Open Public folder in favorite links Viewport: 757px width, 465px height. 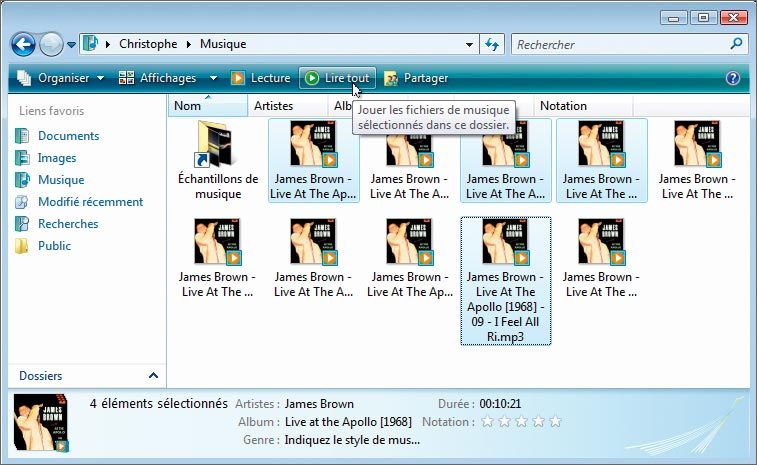click(x=43, y=246)
